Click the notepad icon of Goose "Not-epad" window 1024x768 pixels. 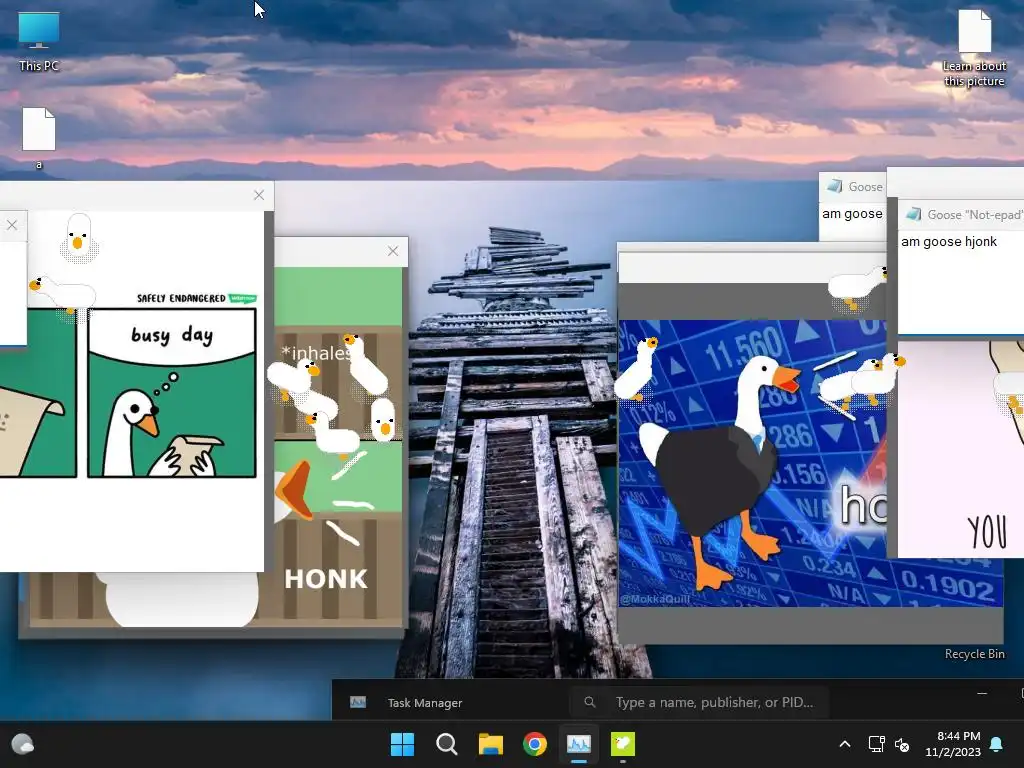point(914,214)
